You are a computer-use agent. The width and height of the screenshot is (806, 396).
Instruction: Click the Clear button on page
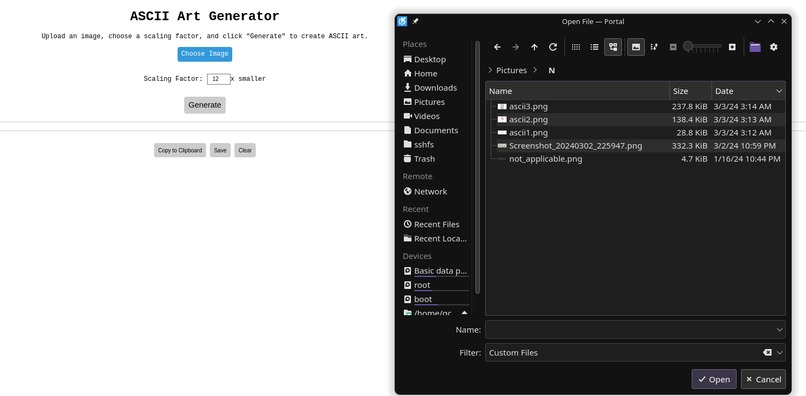[245, 150]
